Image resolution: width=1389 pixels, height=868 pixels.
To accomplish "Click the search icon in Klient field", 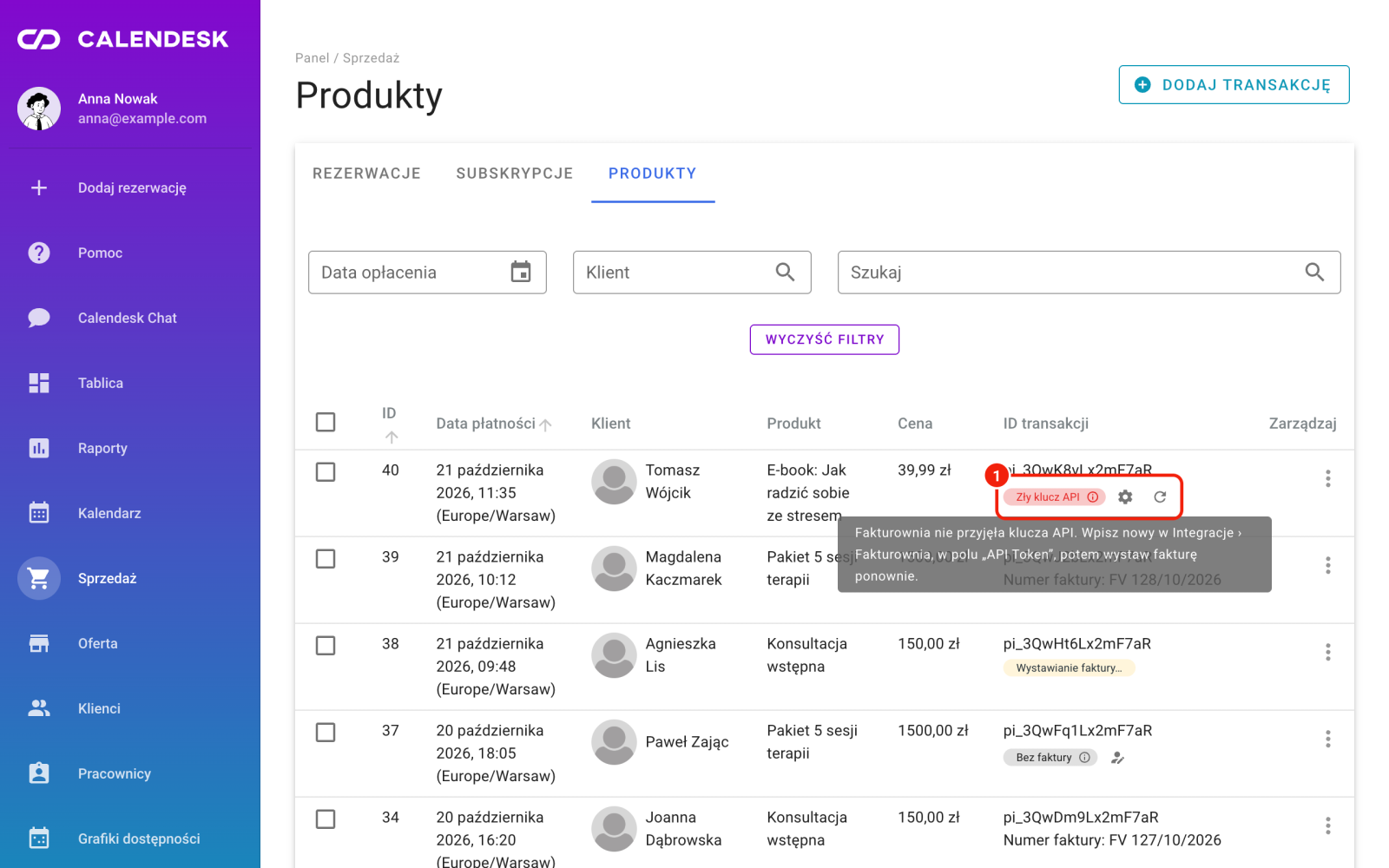I will point(785,273).
